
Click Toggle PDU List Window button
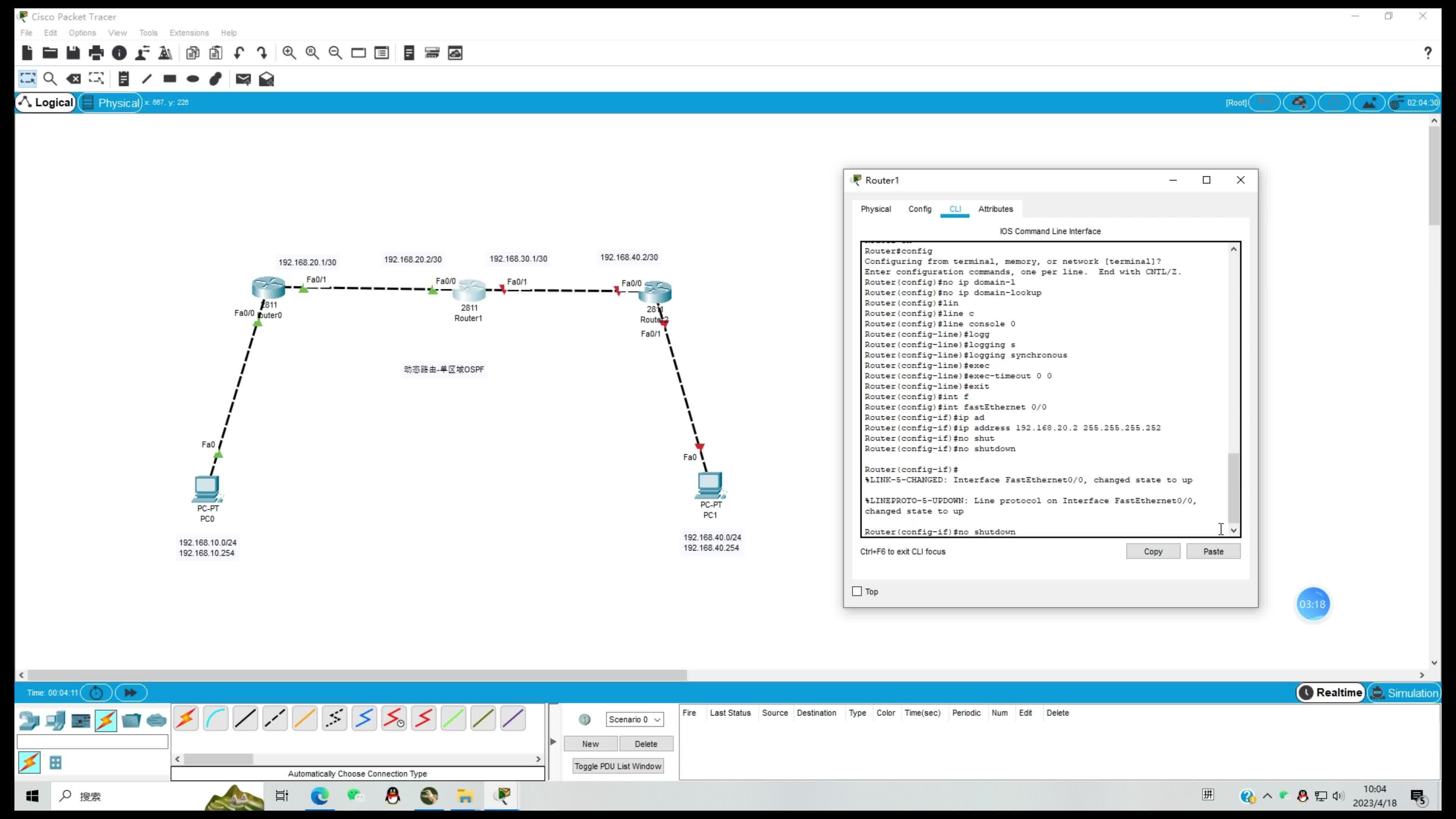618,766
